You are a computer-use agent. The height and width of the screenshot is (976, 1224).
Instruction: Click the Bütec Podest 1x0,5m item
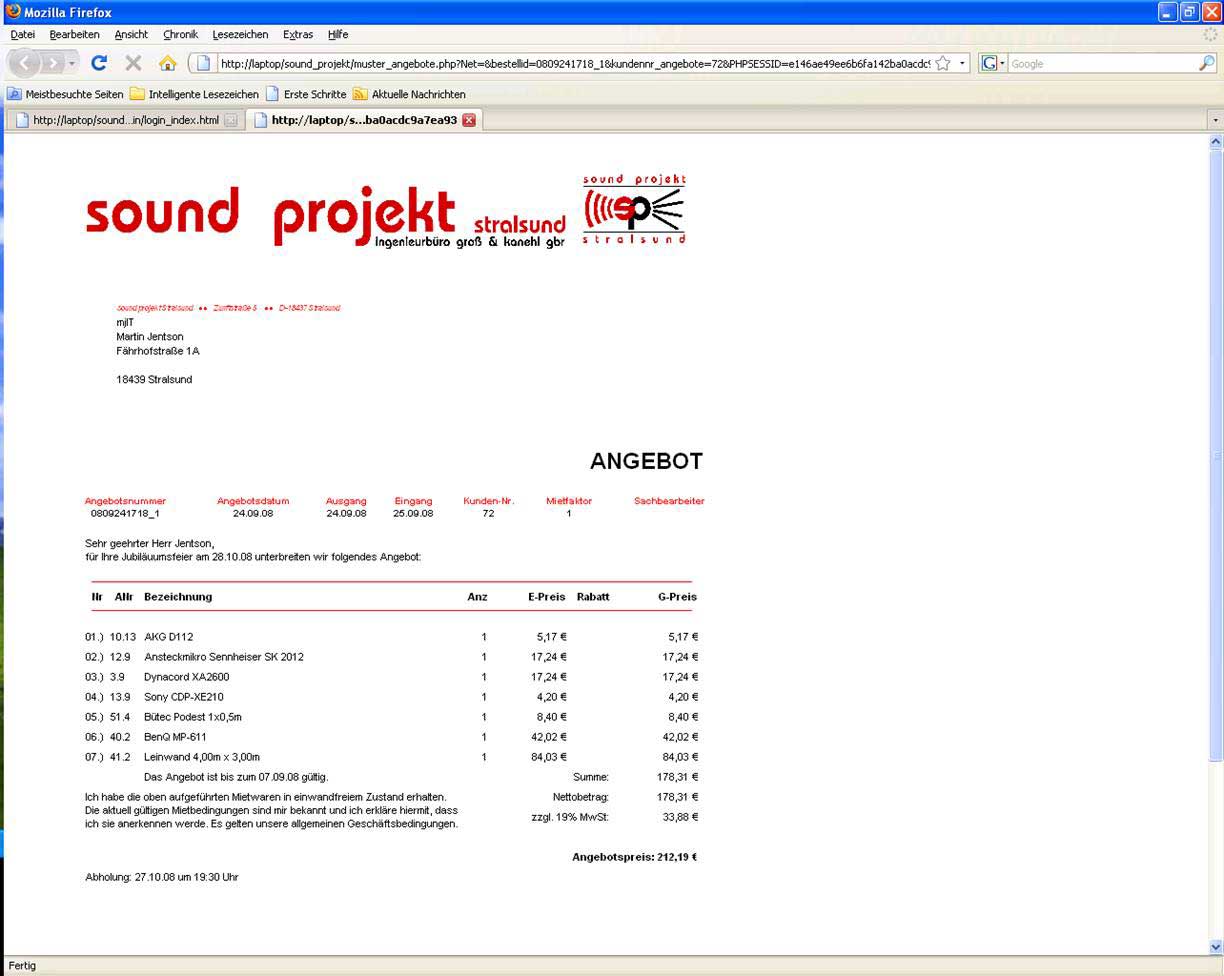tap(193, 717)
